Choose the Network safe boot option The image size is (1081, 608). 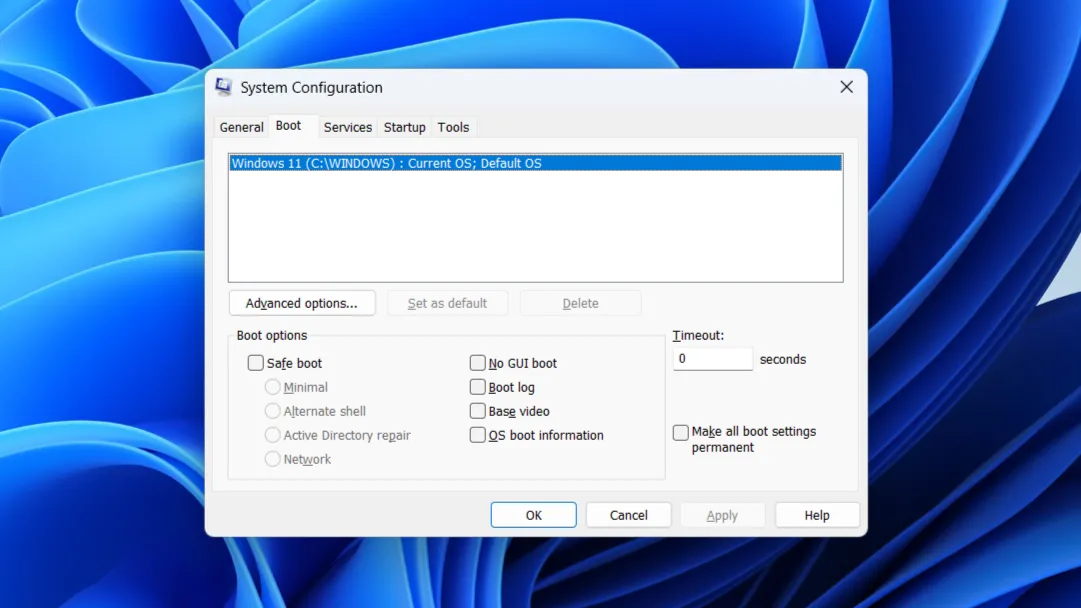click(x=272, y=459)
